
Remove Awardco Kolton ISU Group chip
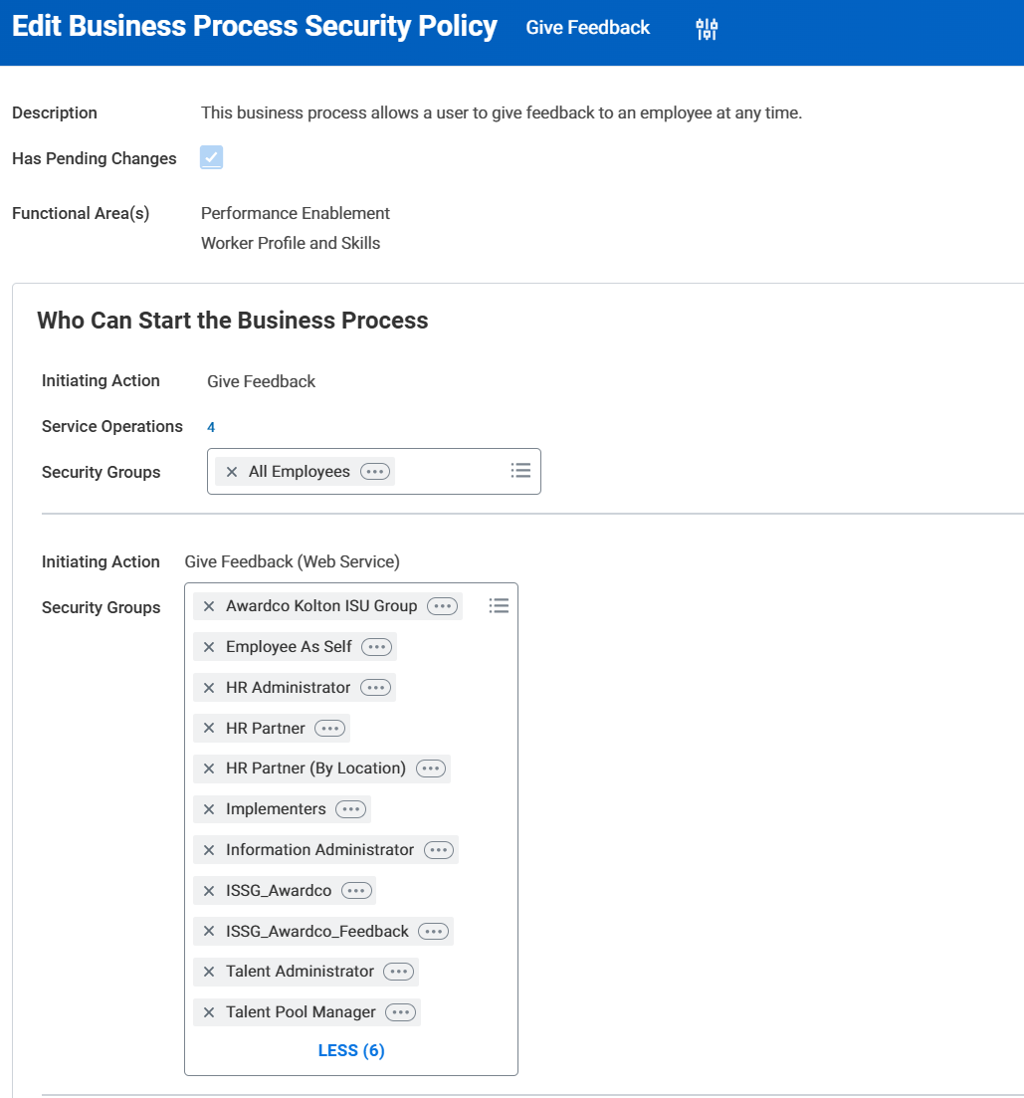pyautogui.click(x=209, y=606)
